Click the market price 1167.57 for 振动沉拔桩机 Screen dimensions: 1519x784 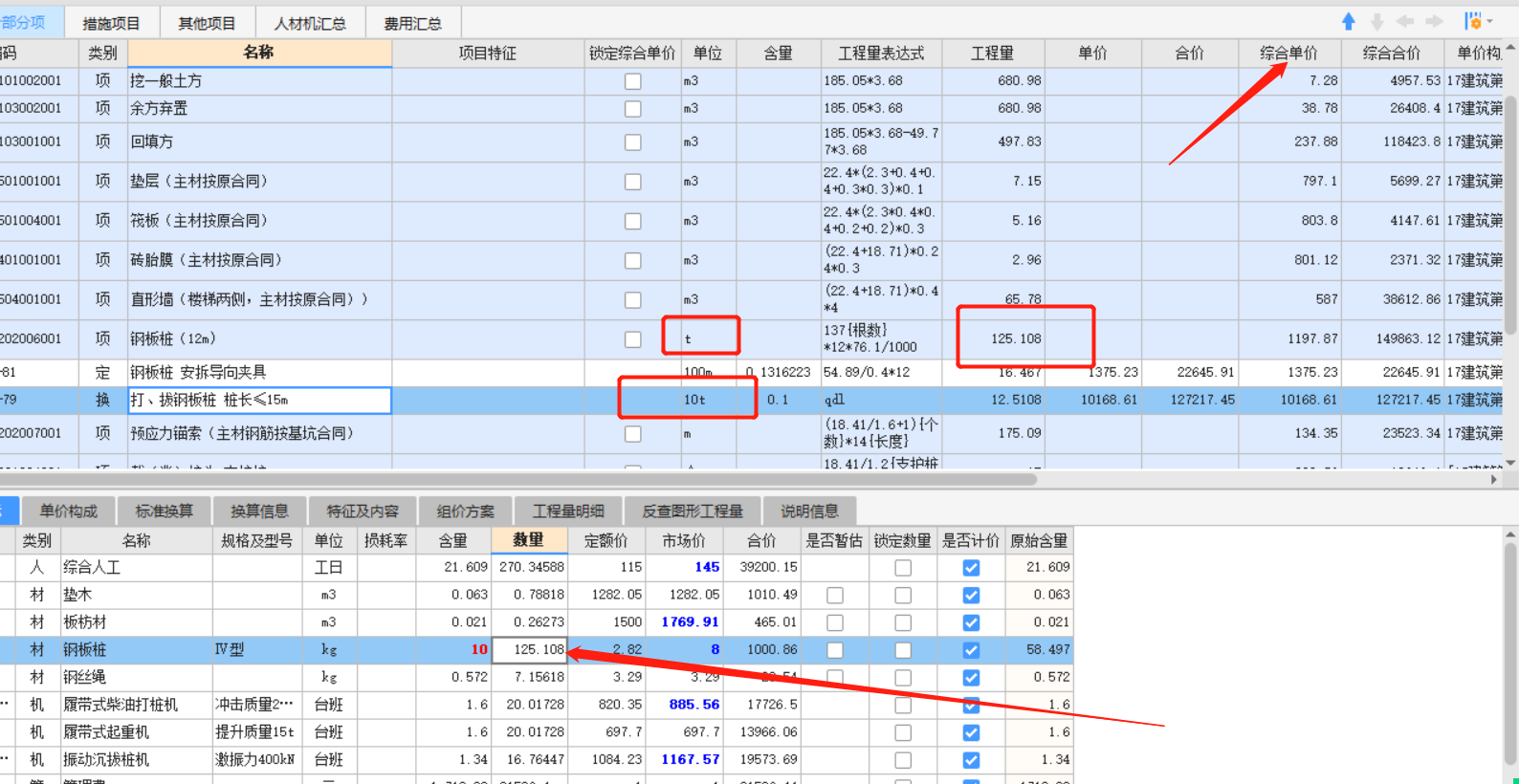(x=684, y=760)
